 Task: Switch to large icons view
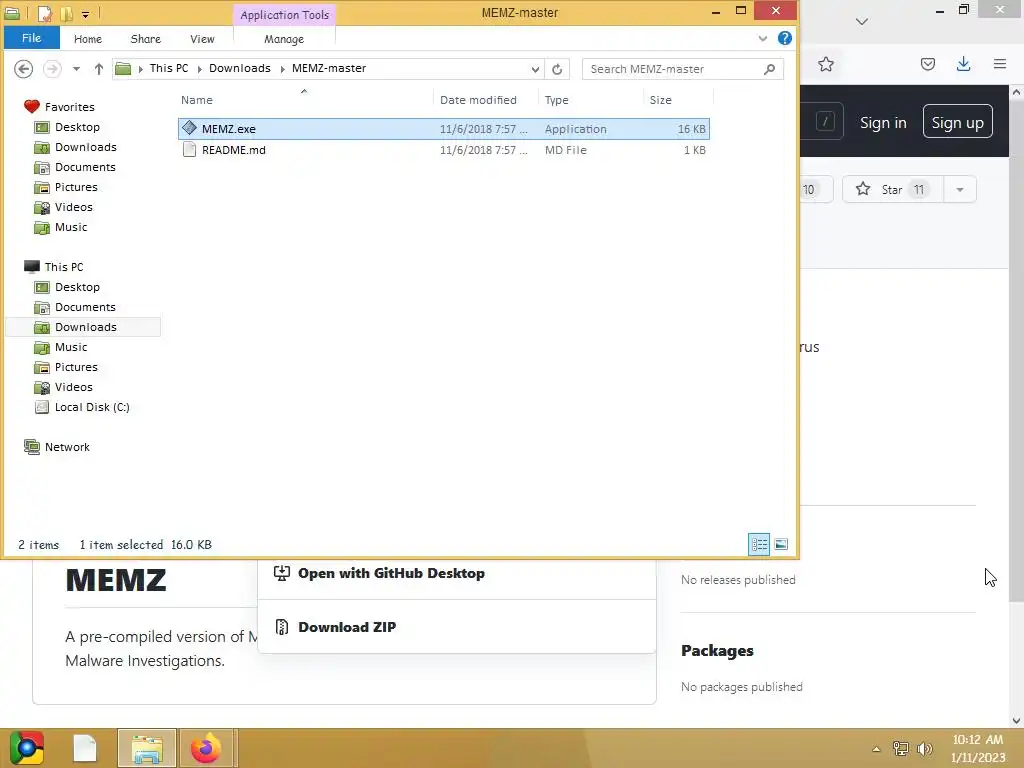point(781,544)
